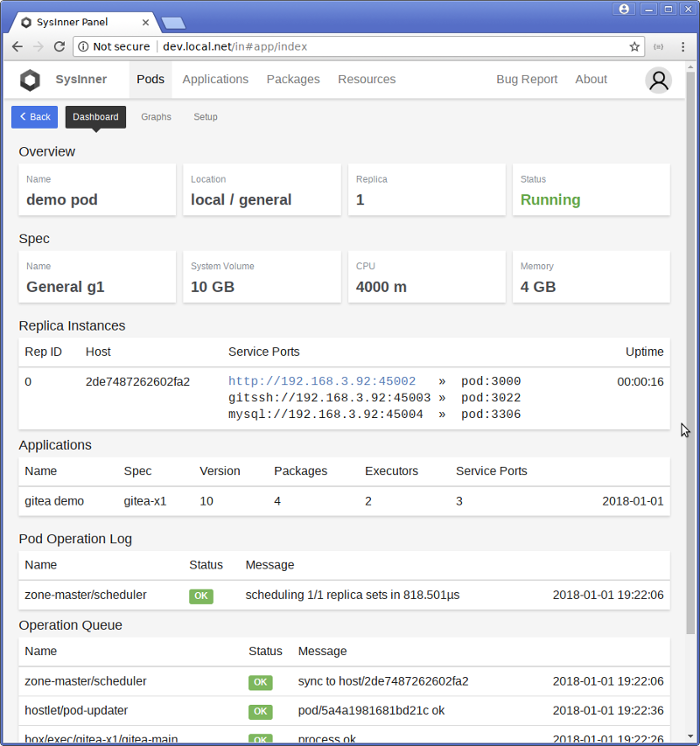
Task: Click gitssh://192.168.3.92:45003 port entry
Action: tap(329, 398)
